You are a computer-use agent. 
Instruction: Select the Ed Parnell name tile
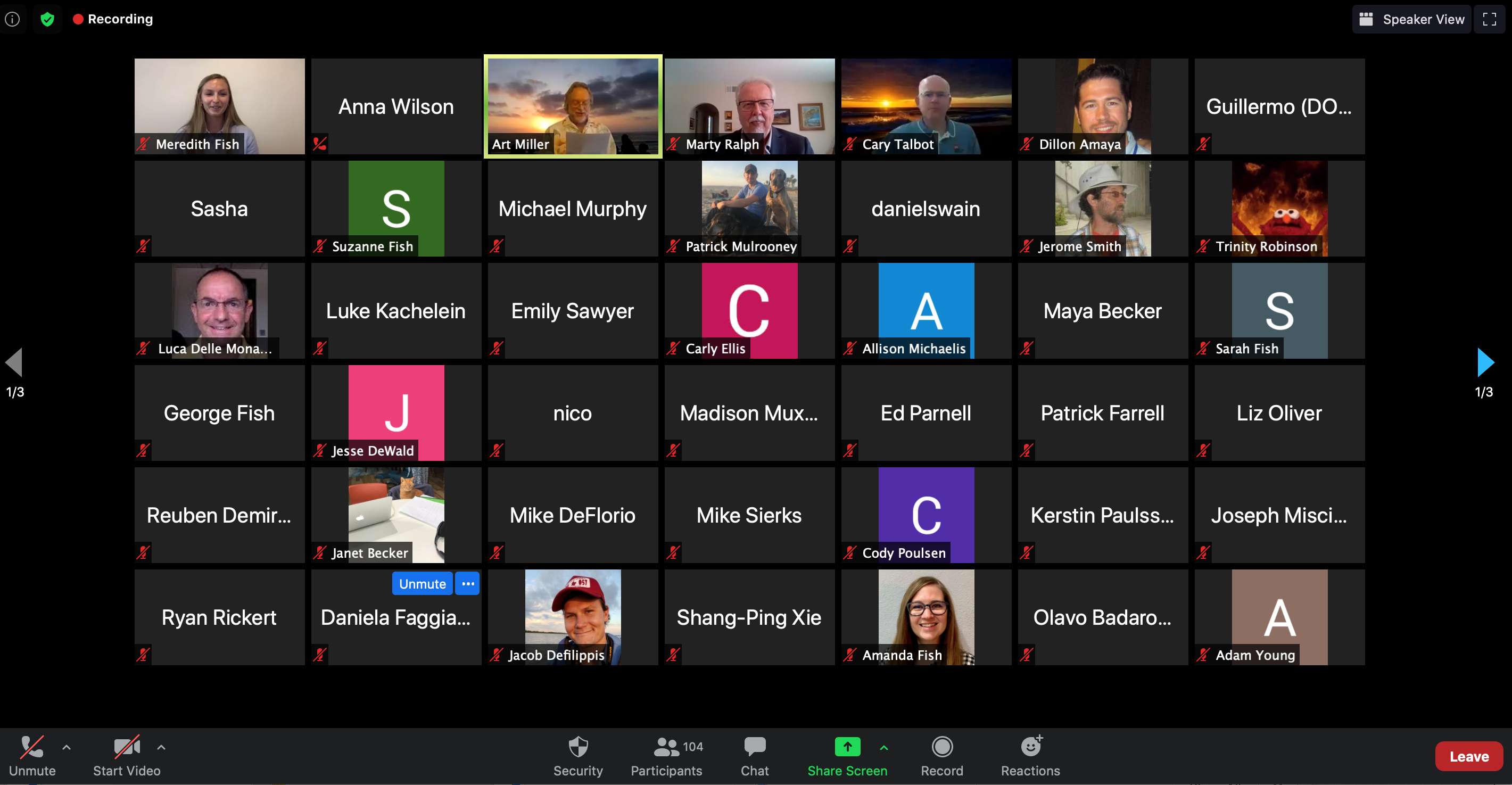pyautogui.click(x=926, y=413)
